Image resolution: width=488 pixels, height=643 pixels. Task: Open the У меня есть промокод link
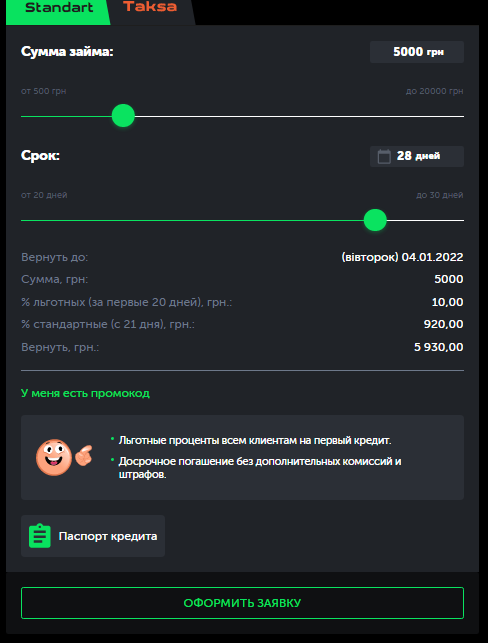click(x=85, y=393)
